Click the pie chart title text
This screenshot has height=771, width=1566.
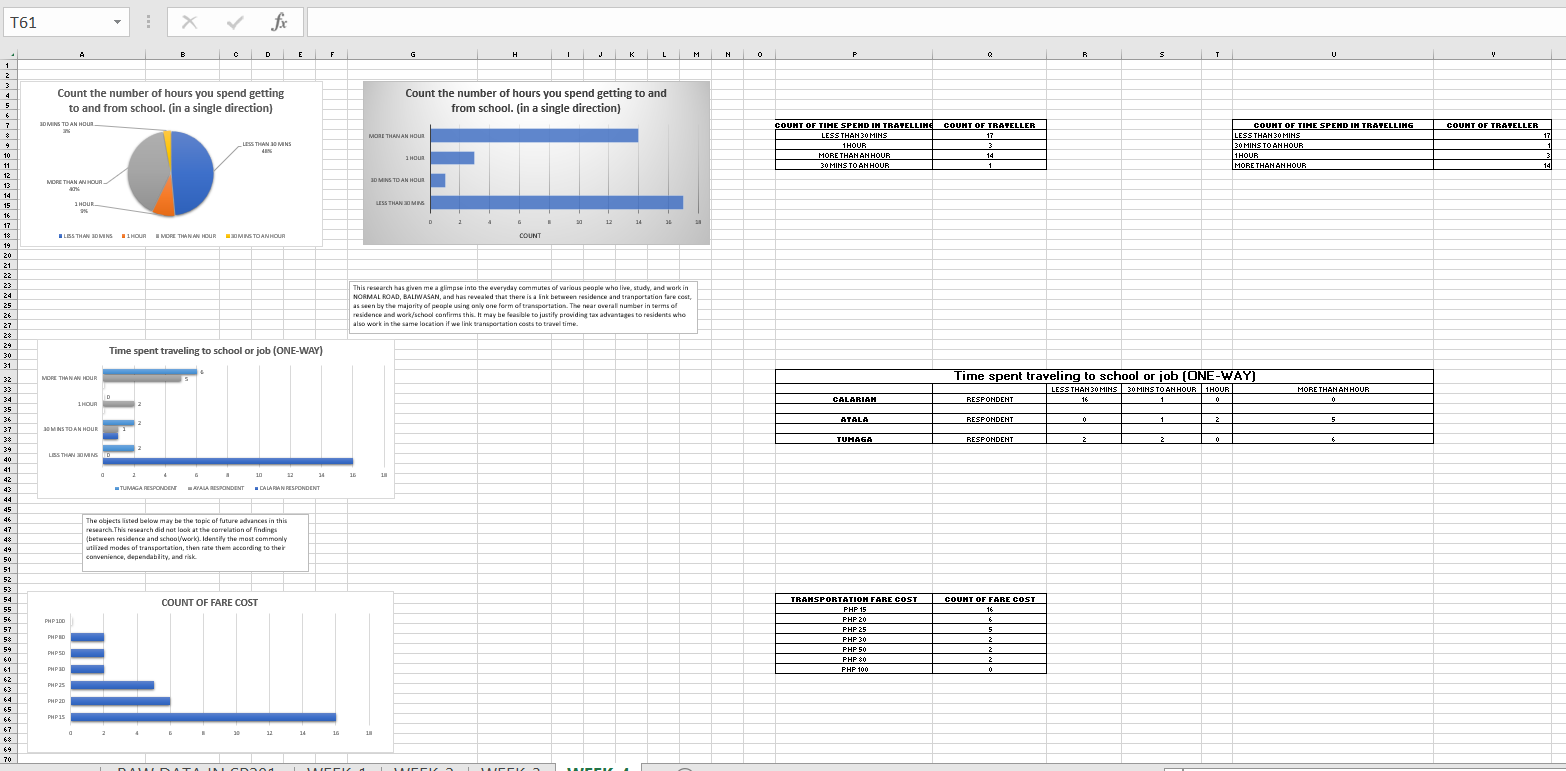click(x=171, y=100)
